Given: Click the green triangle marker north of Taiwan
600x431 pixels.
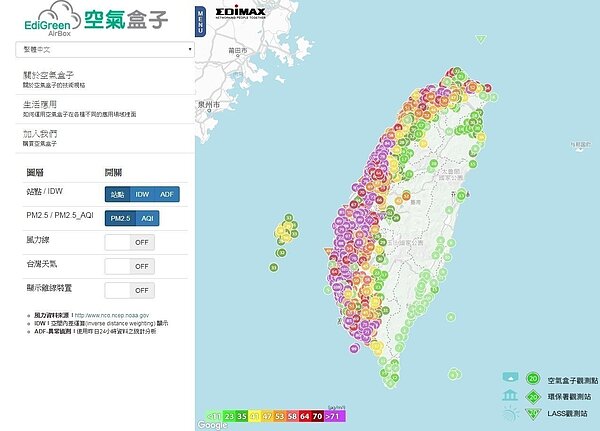Looking at the screenshot, I should 481,39.
